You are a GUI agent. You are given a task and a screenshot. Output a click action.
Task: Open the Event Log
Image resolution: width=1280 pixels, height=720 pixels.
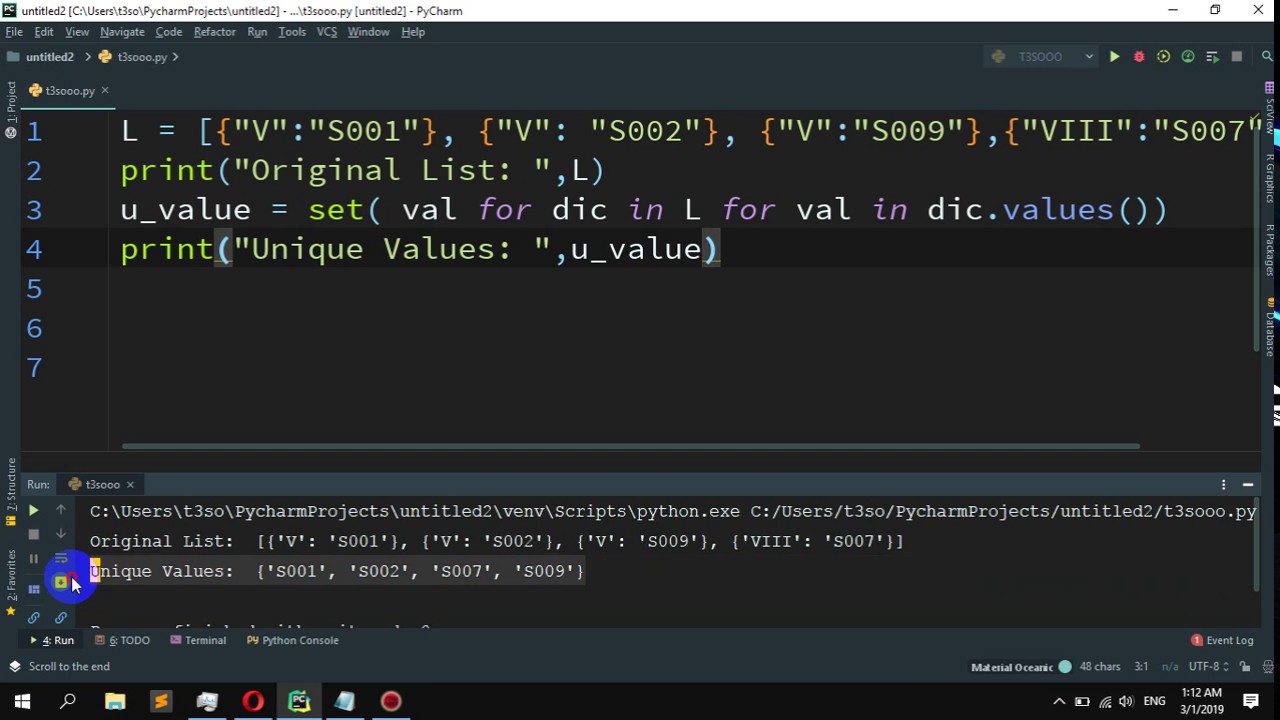1222,640
